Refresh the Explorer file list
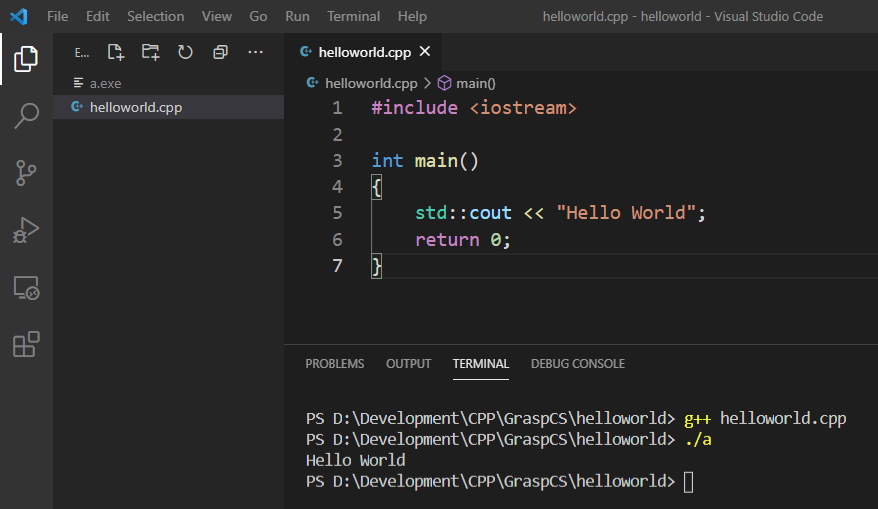The width and height of the screenshot is (878, 509). (185, 52)
